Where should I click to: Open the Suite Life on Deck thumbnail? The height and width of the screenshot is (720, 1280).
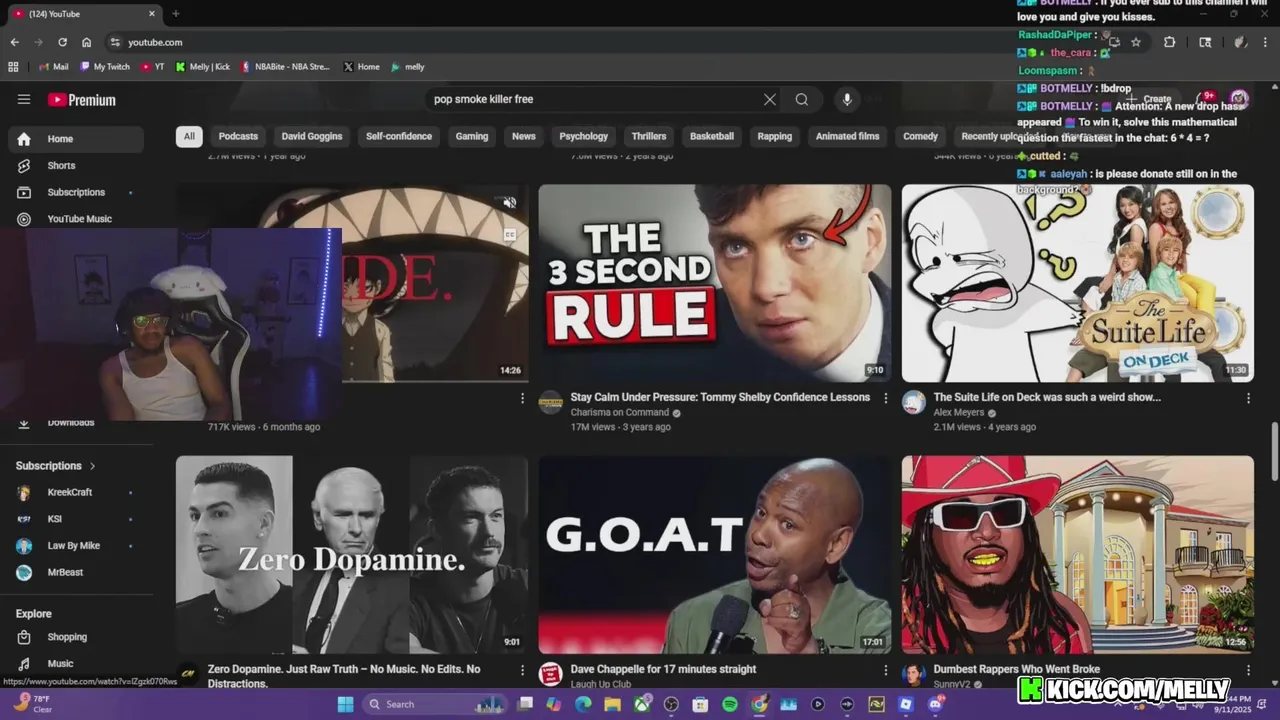pos(1077,283)
